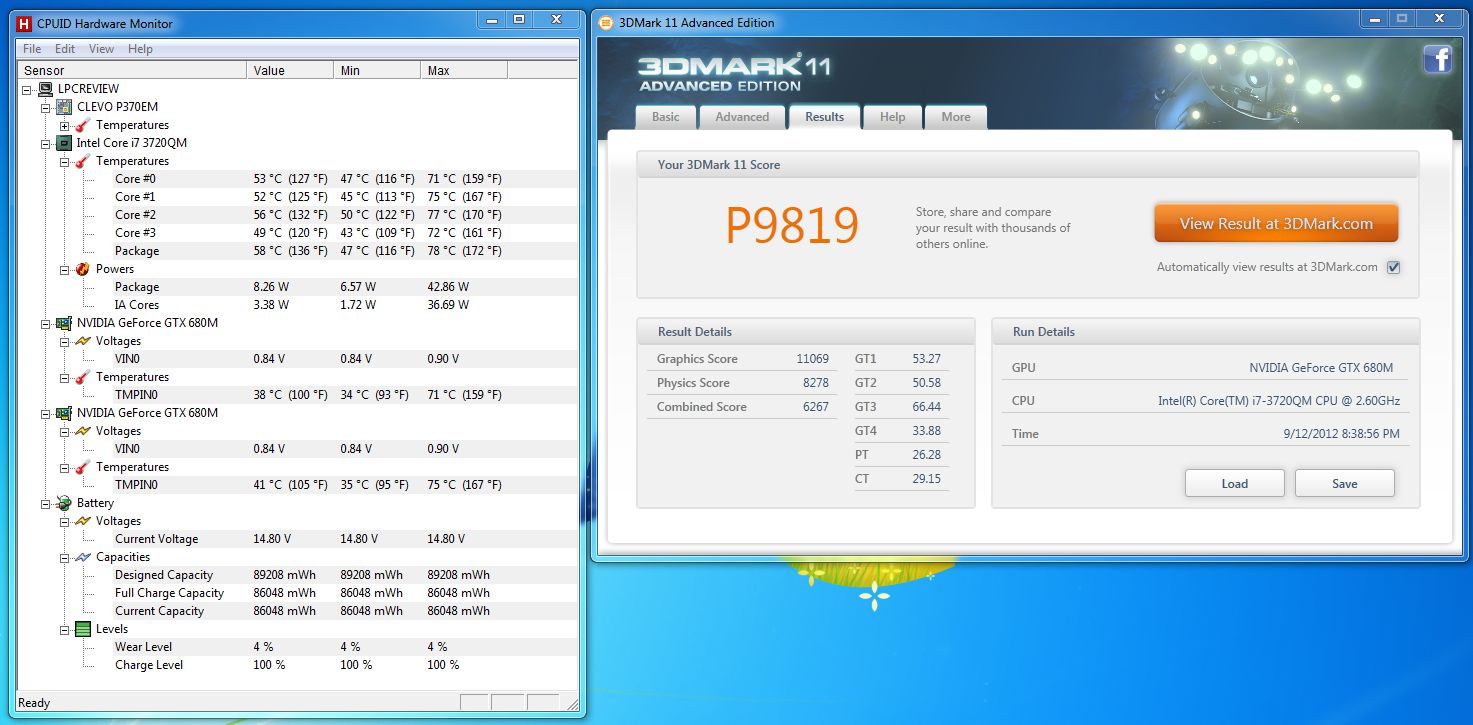Click the CLEVO P370EM motherboard icon
The width and height of the screenshot is (1473, 725).
pos(65,107)
